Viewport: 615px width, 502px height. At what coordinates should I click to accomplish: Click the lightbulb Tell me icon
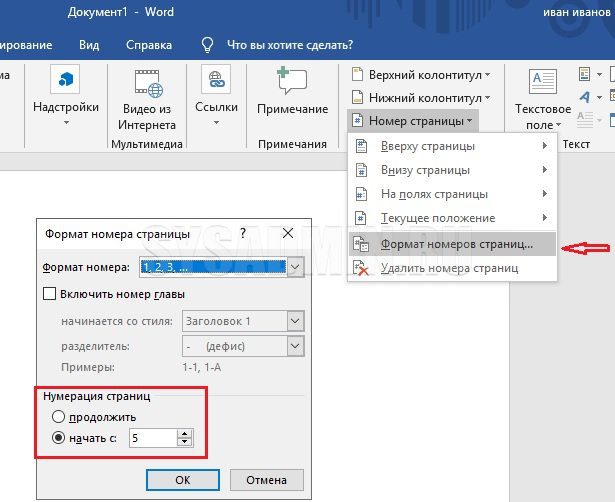(207, 45)
